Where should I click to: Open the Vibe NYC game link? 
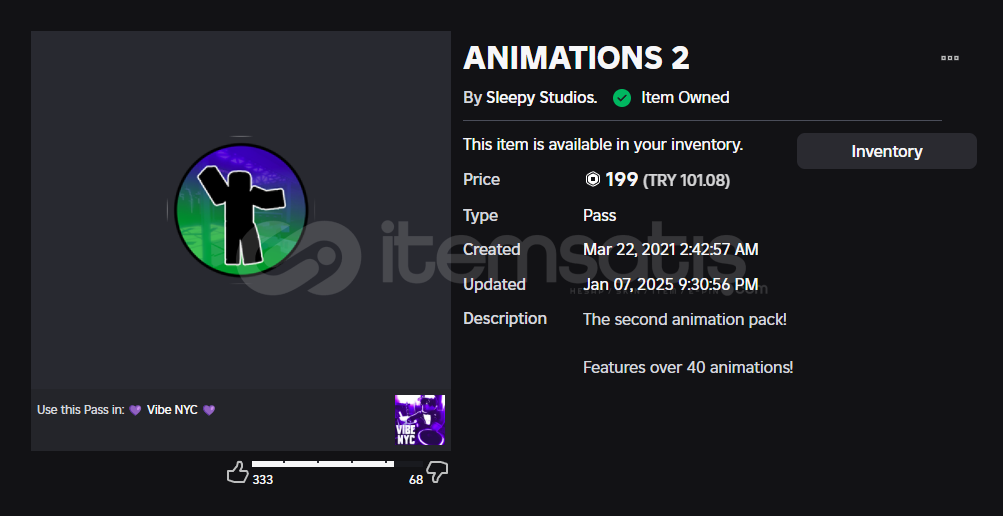point(172,410)
